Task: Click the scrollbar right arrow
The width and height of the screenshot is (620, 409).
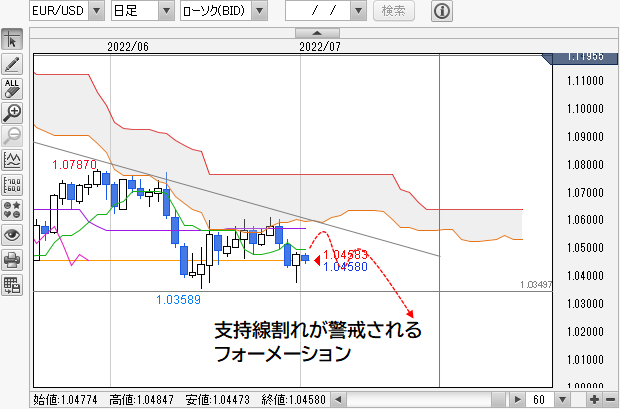Action: click(517, 400)
